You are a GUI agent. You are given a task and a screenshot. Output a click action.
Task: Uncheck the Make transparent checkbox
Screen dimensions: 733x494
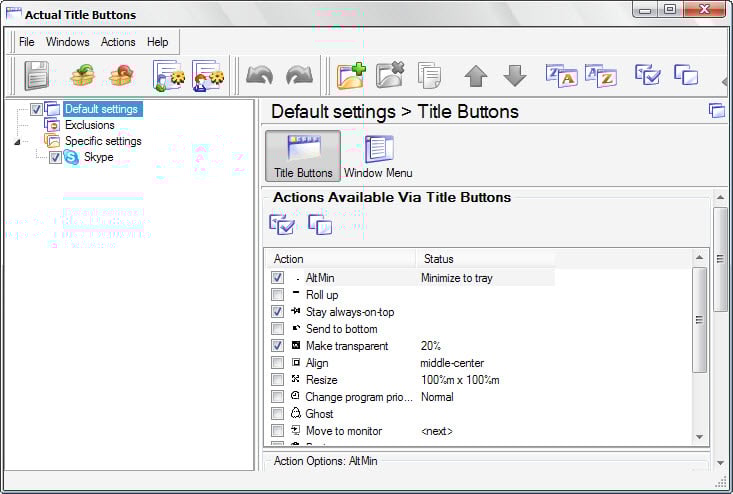pos(277,346)
